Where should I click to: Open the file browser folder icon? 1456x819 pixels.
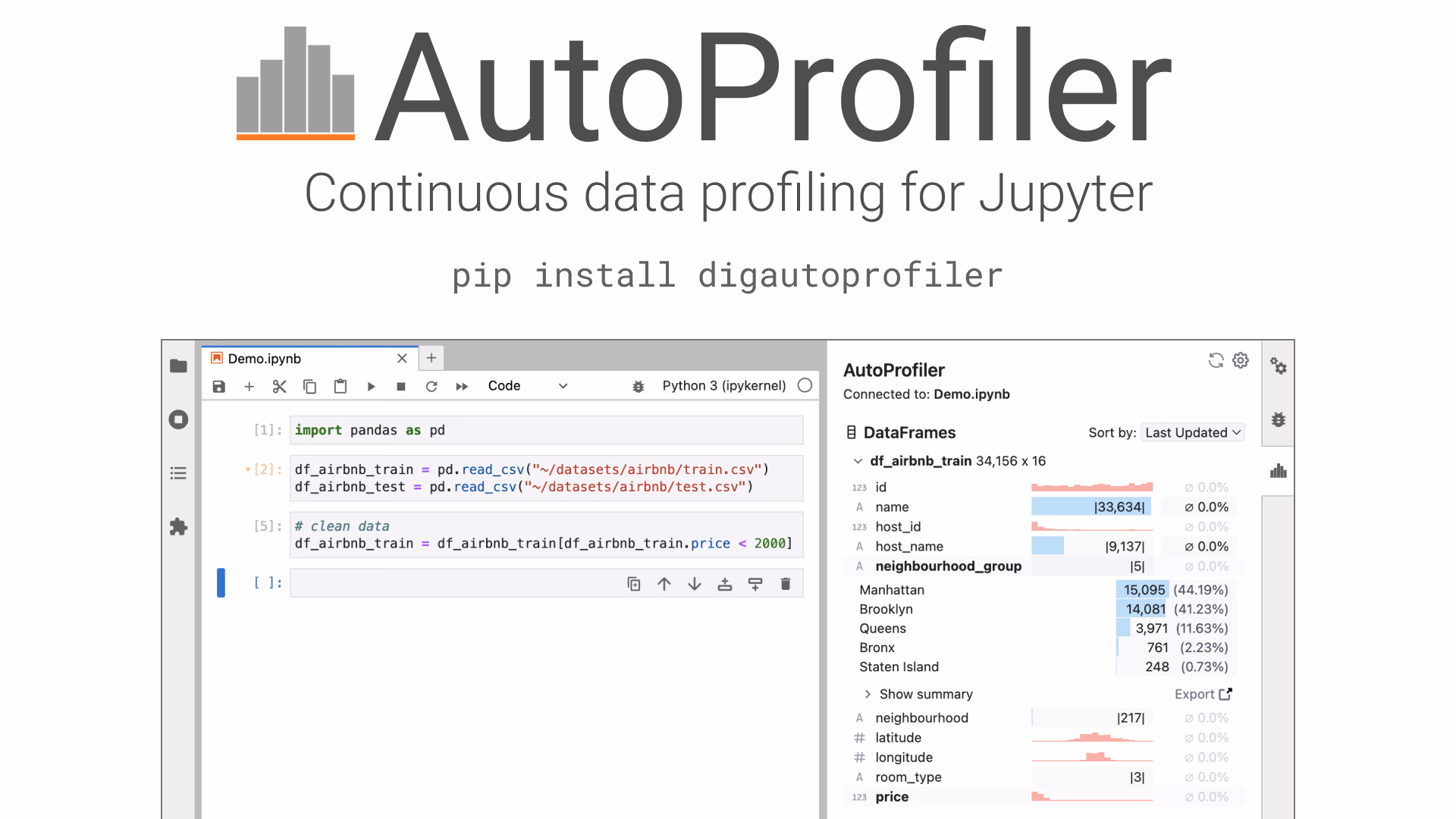[x=178, y=366]
